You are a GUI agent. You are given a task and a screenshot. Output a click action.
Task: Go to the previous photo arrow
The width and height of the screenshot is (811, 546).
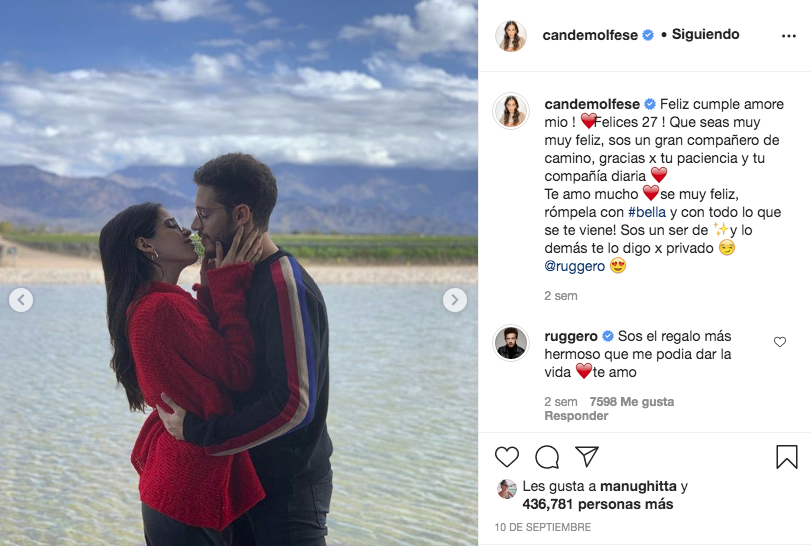click(x=21, y=300)
